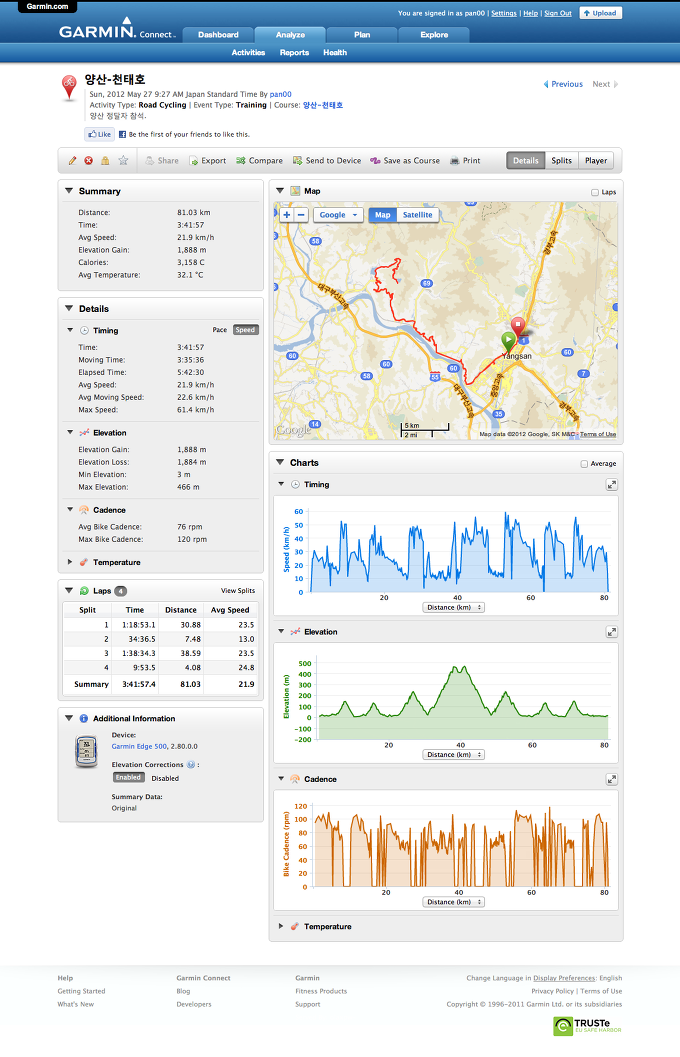Expand the Cadence chart to full size
The image size is (680, 1057).
[x=611, y=779]
